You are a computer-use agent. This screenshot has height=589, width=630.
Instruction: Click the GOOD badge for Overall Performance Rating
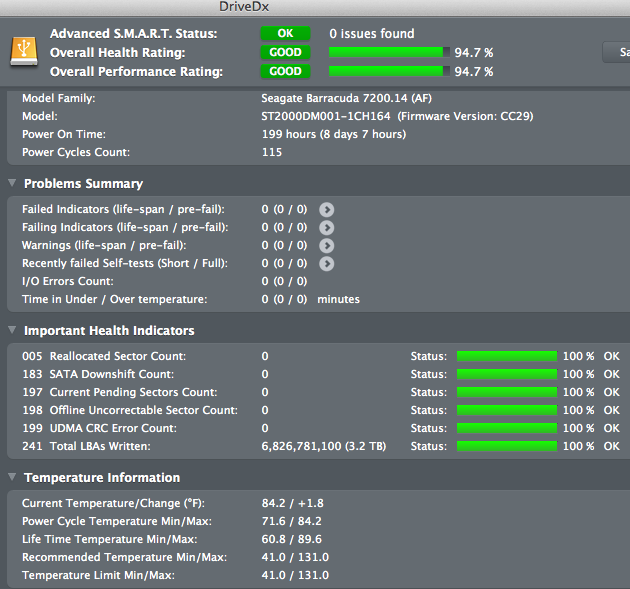(x=285, y=71)
